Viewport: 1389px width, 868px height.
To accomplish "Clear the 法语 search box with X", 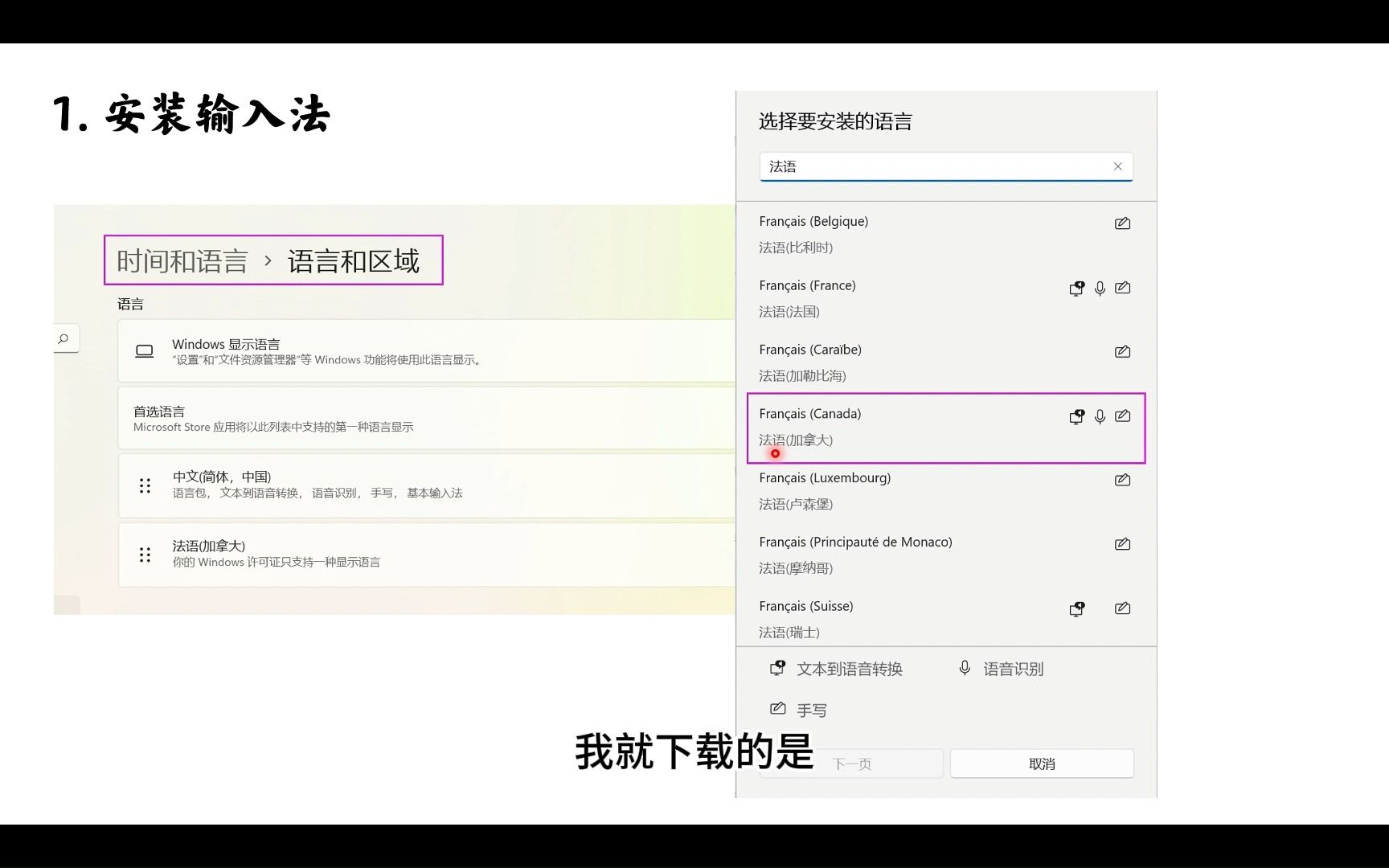I will coord(1117,166).
